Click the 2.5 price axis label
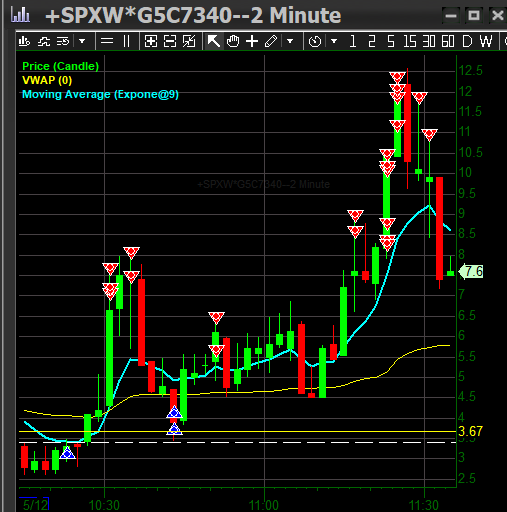The image size is (507, 512). tap(467, 479)
